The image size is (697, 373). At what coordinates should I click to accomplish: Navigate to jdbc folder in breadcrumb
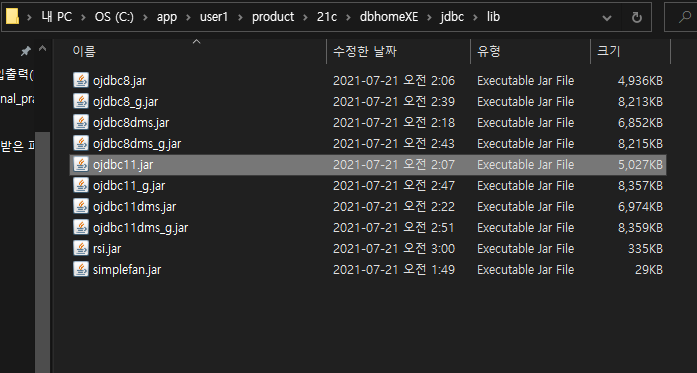click(x=452, y=17)
